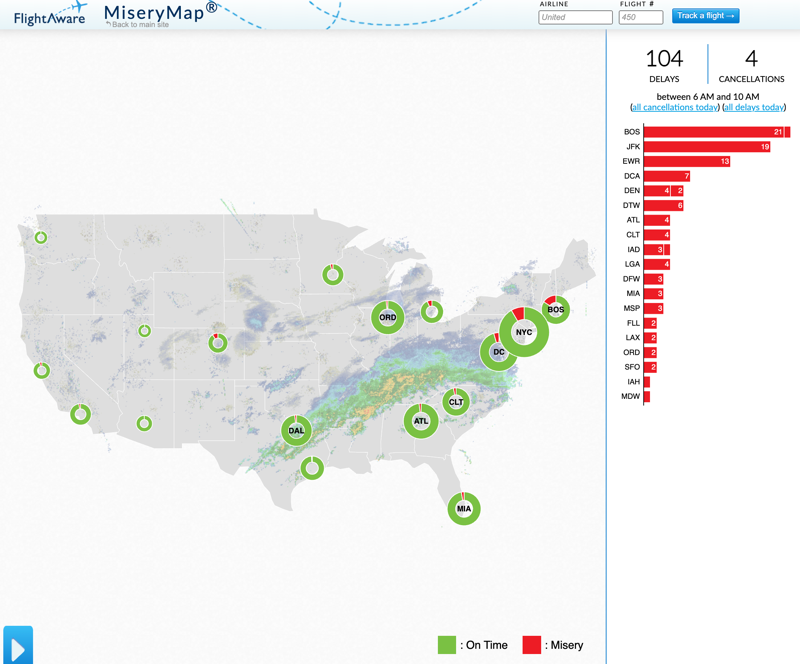Select the DAL donut marker on the map

pos(296,430)
